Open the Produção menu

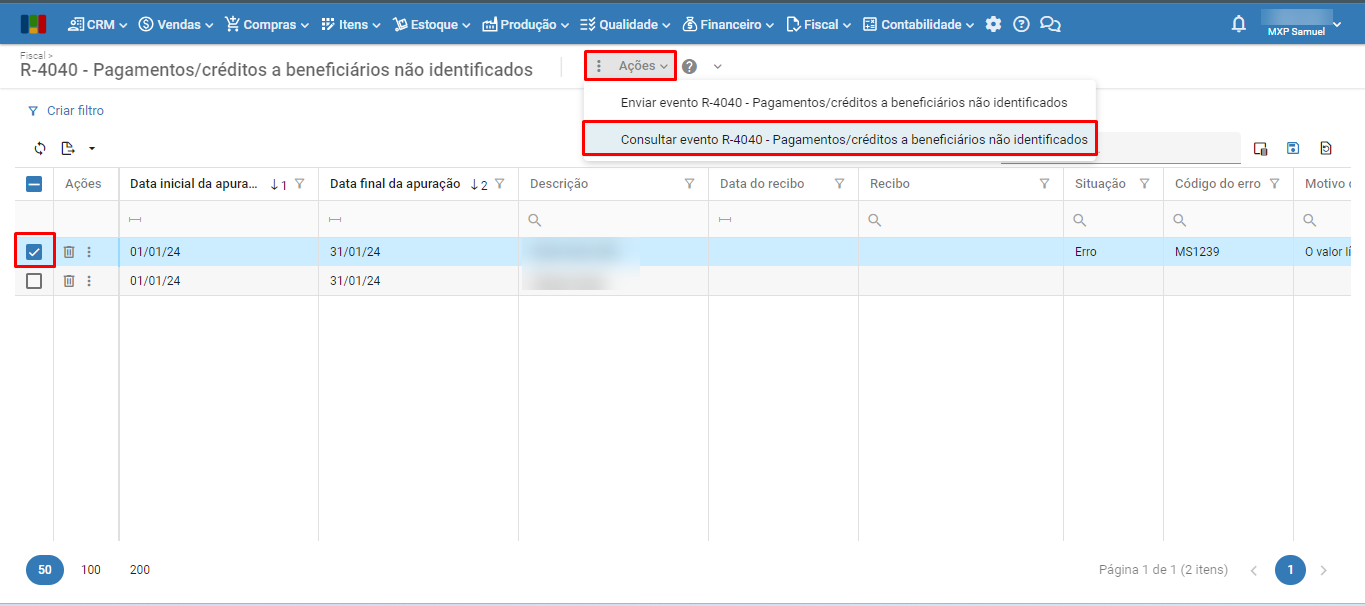click(x=526, y=24)
